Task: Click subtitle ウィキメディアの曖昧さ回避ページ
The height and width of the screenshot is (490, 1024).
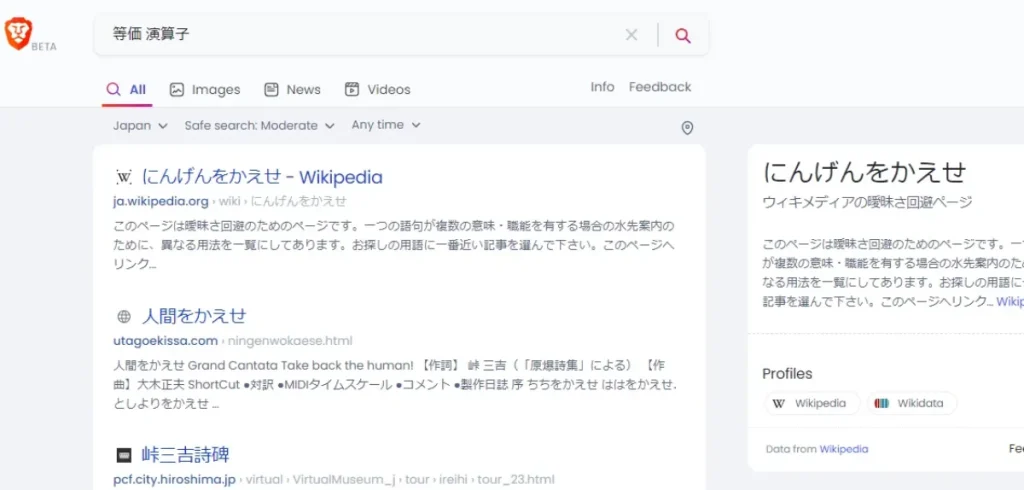Action: point(867,203)
